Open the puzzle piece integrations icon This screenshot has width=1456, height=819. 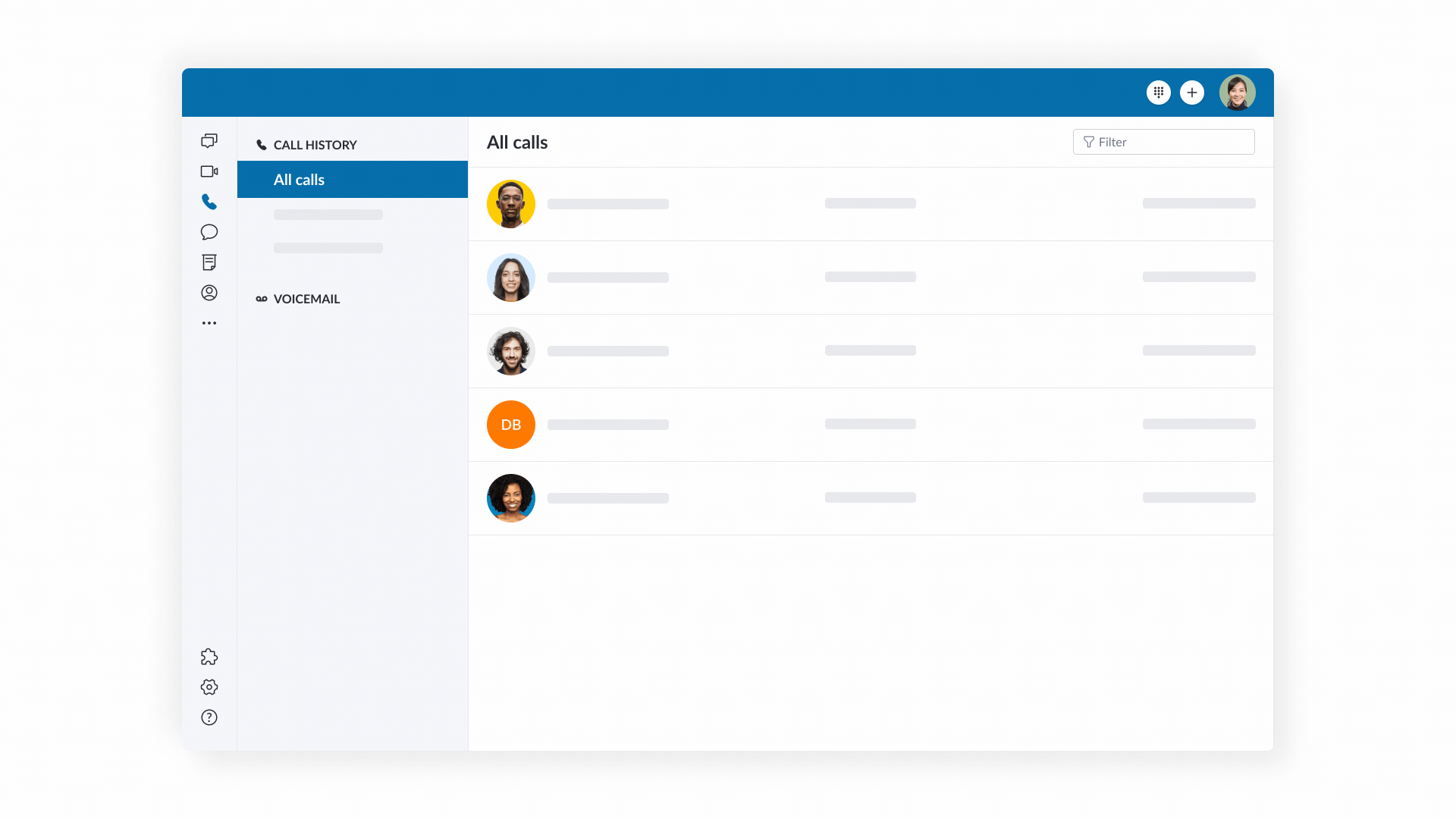click(x=209, y=657)
